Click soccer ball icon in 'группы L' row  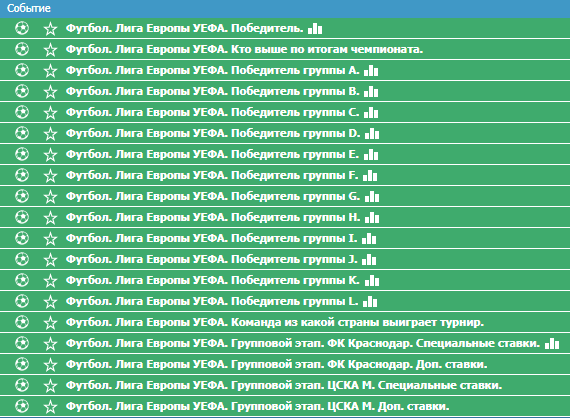click(x=22, y=301)
